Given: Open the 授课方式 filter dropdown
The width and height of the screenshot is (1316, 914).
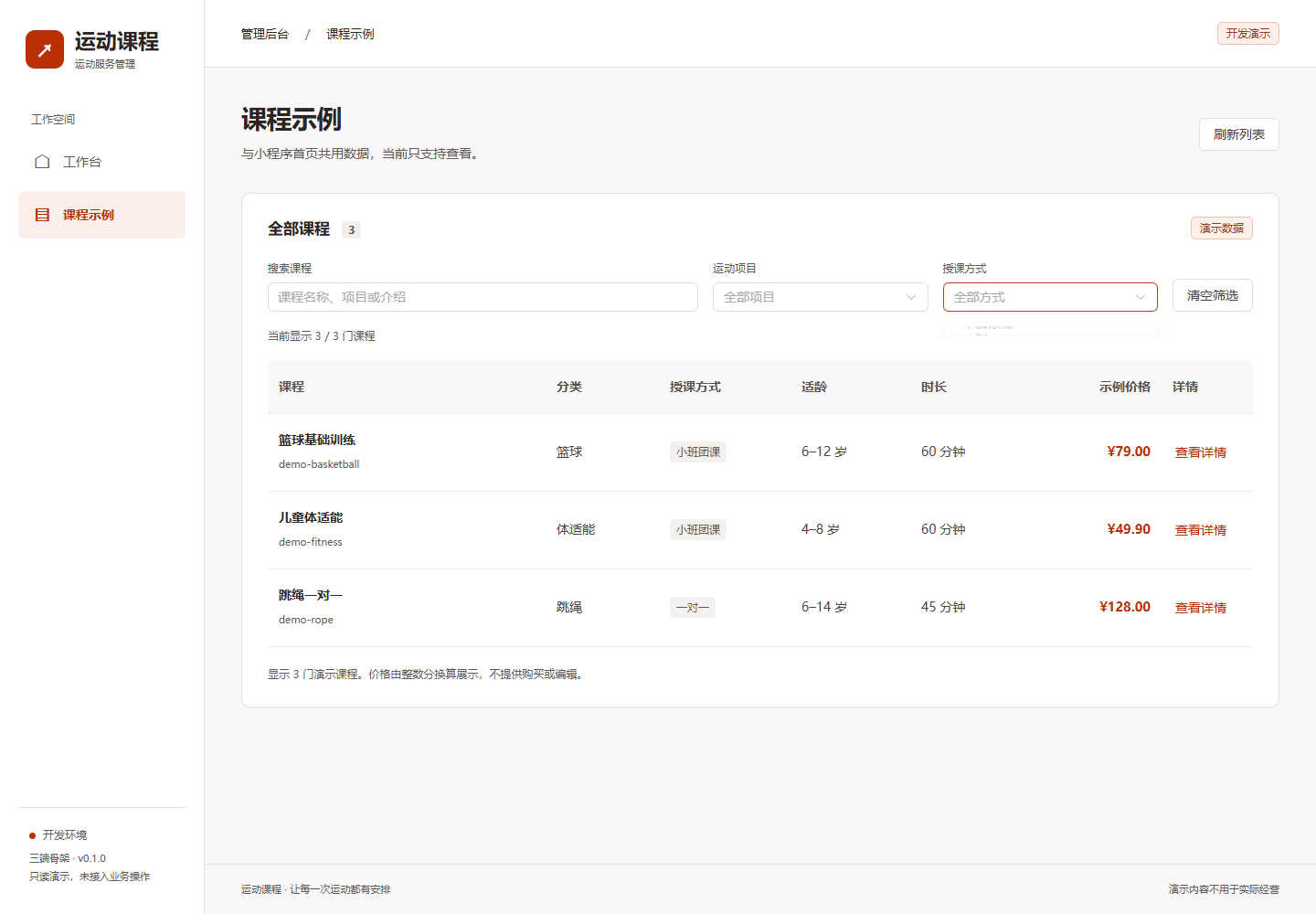Looking at the screenshot, I should pos(1050,297).
